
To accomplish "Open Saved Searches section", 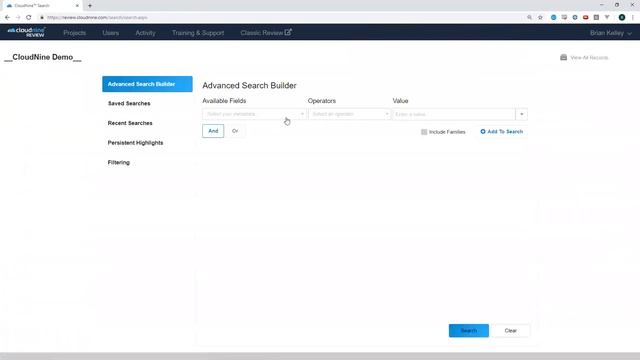I will [x=129, y=103].
